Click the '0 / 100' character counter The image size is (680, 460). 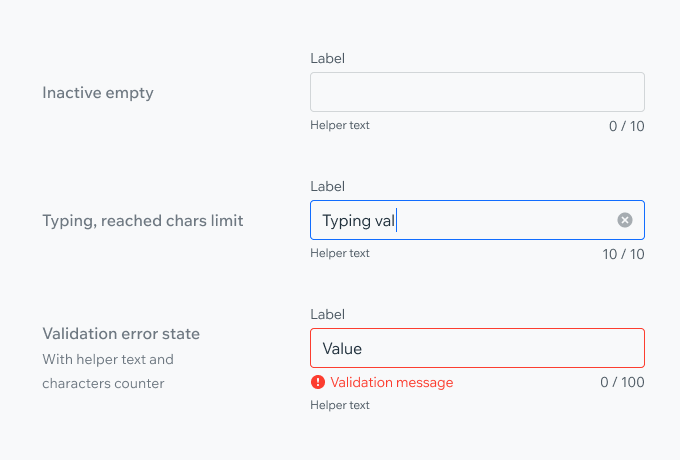coord(622,382)
